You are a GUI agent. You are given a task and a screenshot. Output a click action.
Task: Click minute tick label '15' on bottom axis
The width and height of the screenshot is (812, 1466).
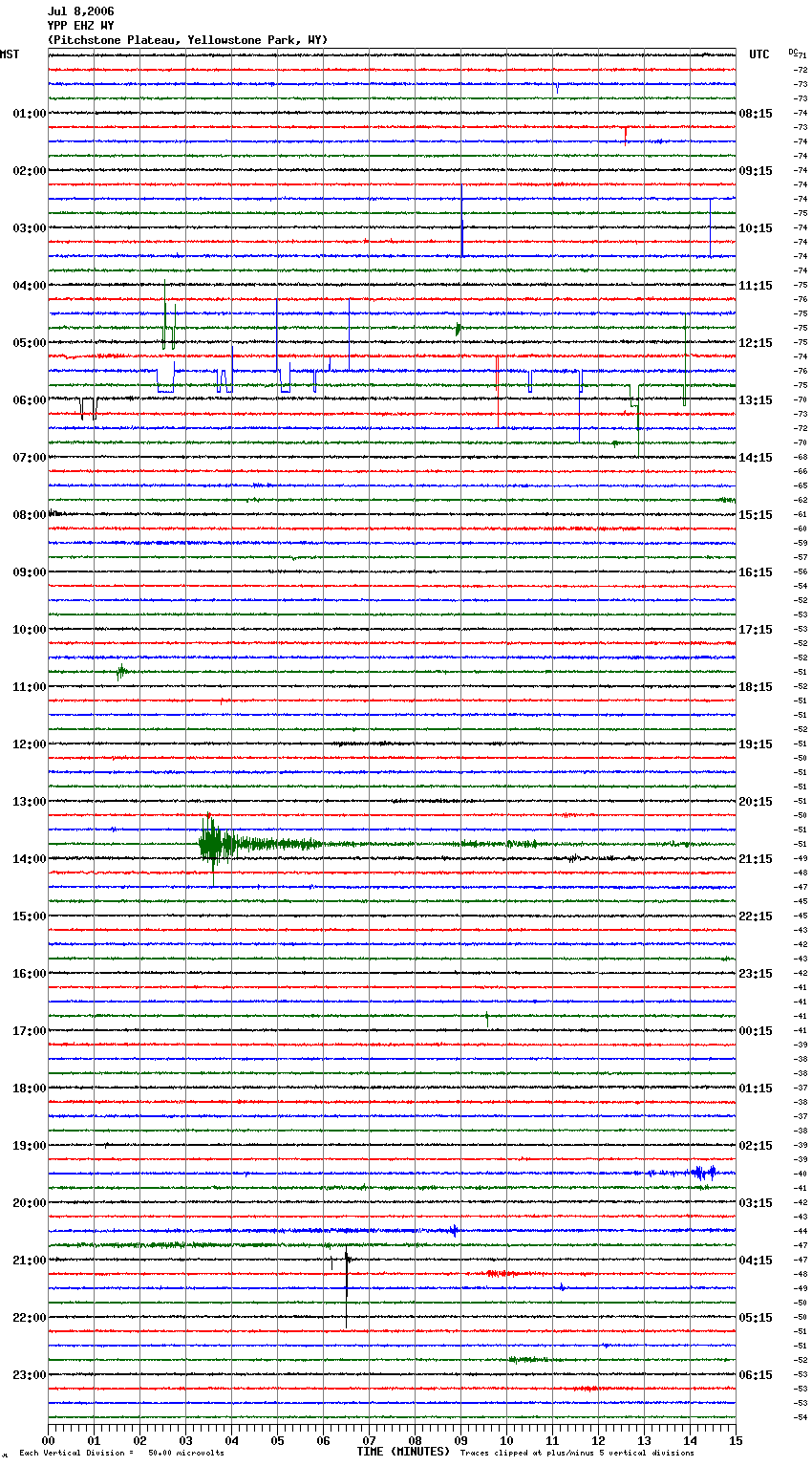[735, 1439]
